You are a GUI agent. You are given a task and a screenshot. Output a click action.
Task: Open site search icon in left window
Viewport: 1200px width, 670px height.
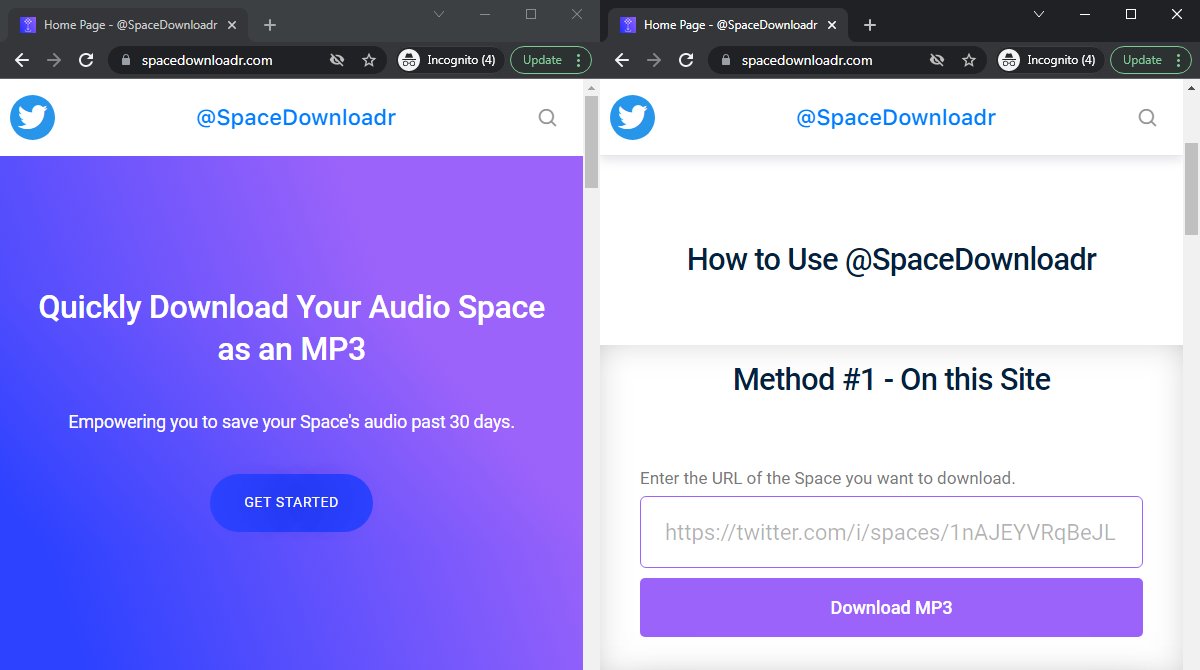click(x=547, y=118)
